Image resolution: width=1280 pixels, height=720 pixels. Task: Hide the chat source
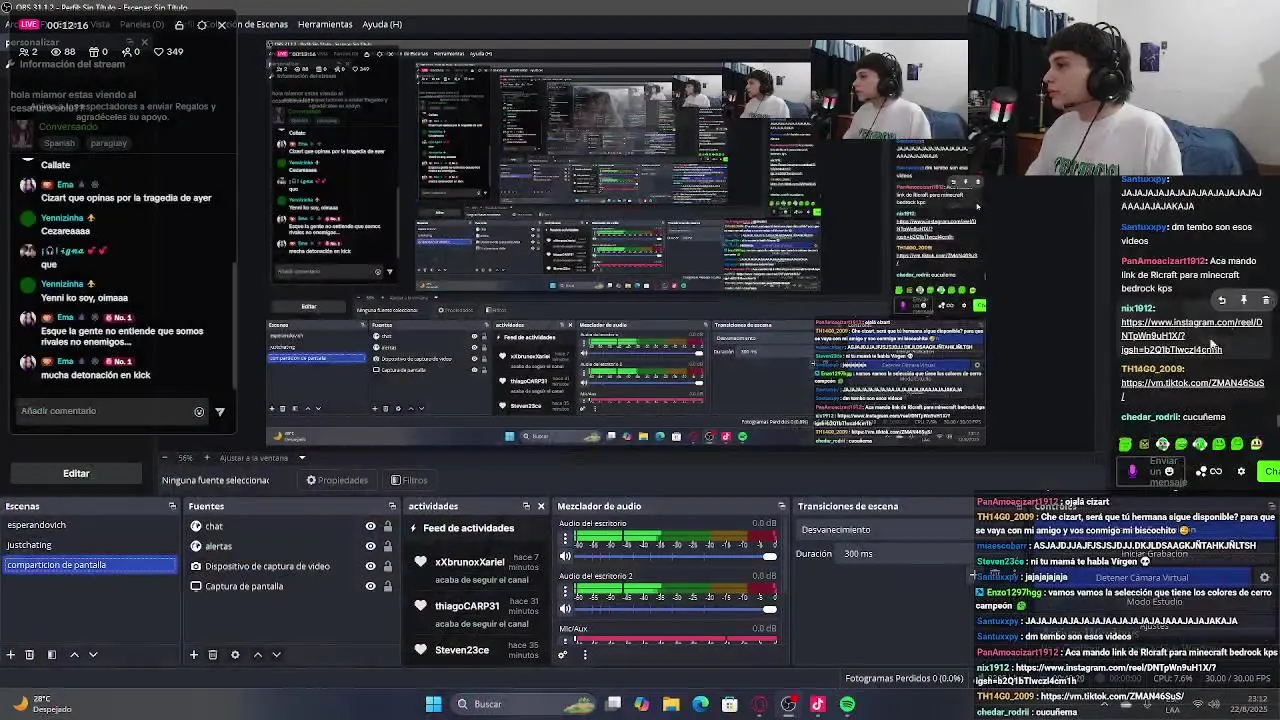click(x=370, y=526)
